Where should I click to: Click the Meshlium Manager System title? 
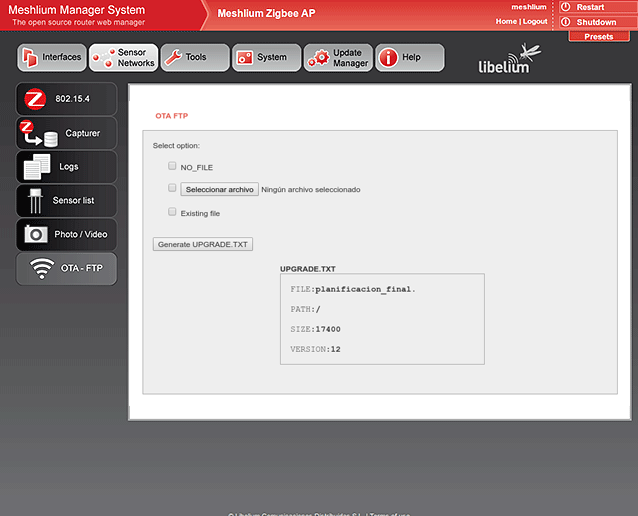[x=76, y=10]
